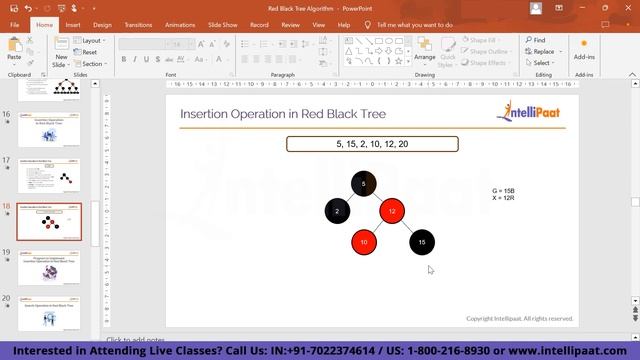Open Customize Quick Access Toolbar dropdown

click(x=93, y=8)
